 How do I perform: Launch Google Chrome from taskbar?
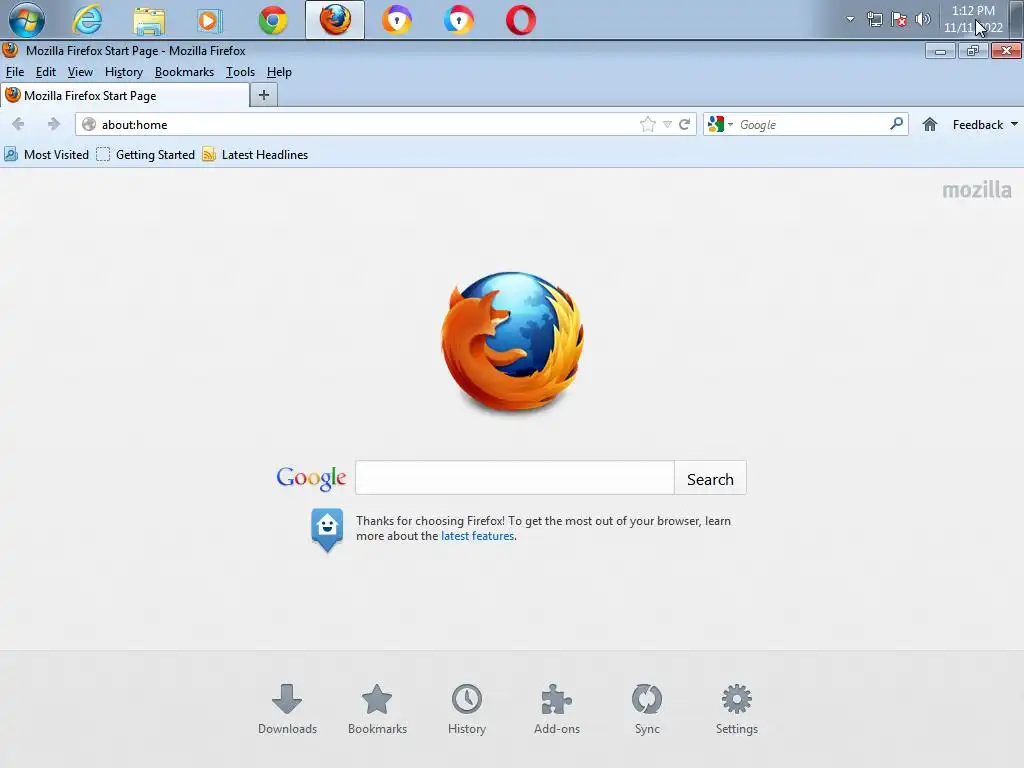pos(272,20)
